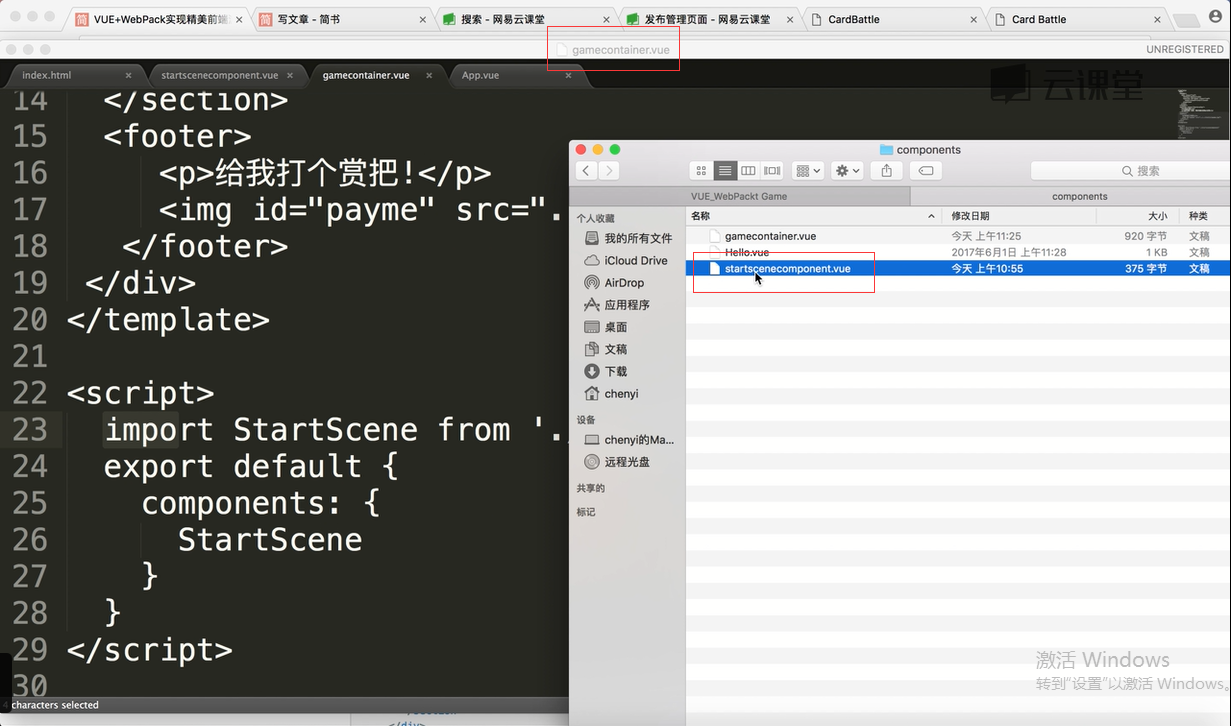Click the closing template tag on line 20

(x=168, y=320)
